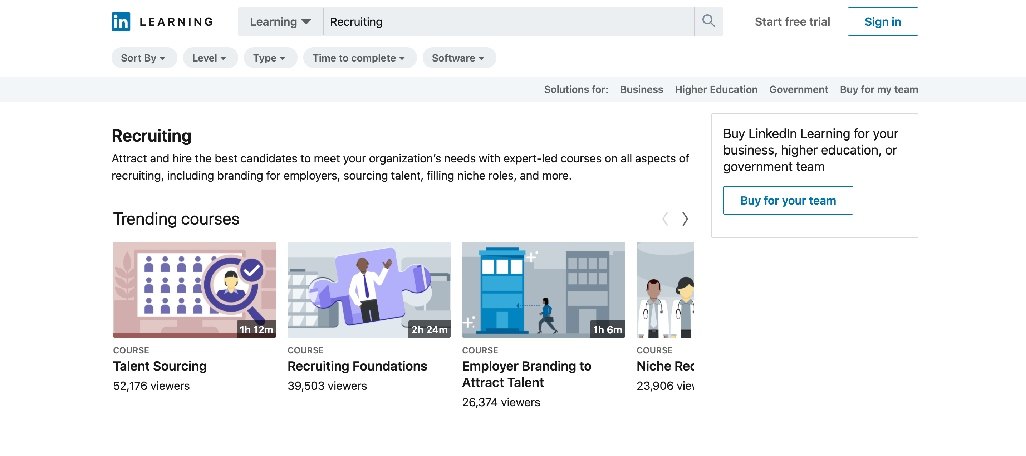
Task: Click the magnifying glass search icon
Action: [708, 21]
